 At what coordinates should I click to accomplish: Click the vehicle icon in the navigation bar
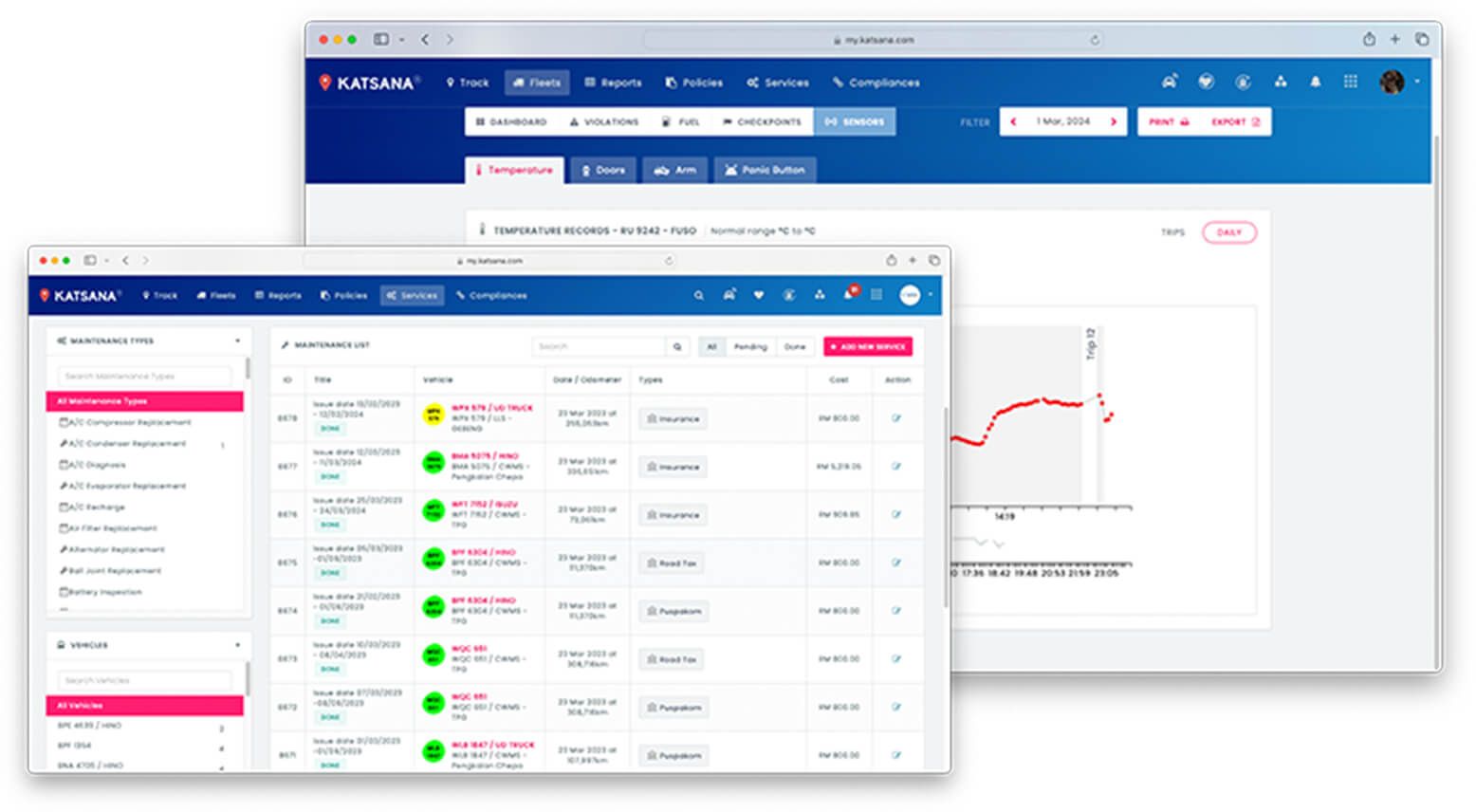[1170, 82]
